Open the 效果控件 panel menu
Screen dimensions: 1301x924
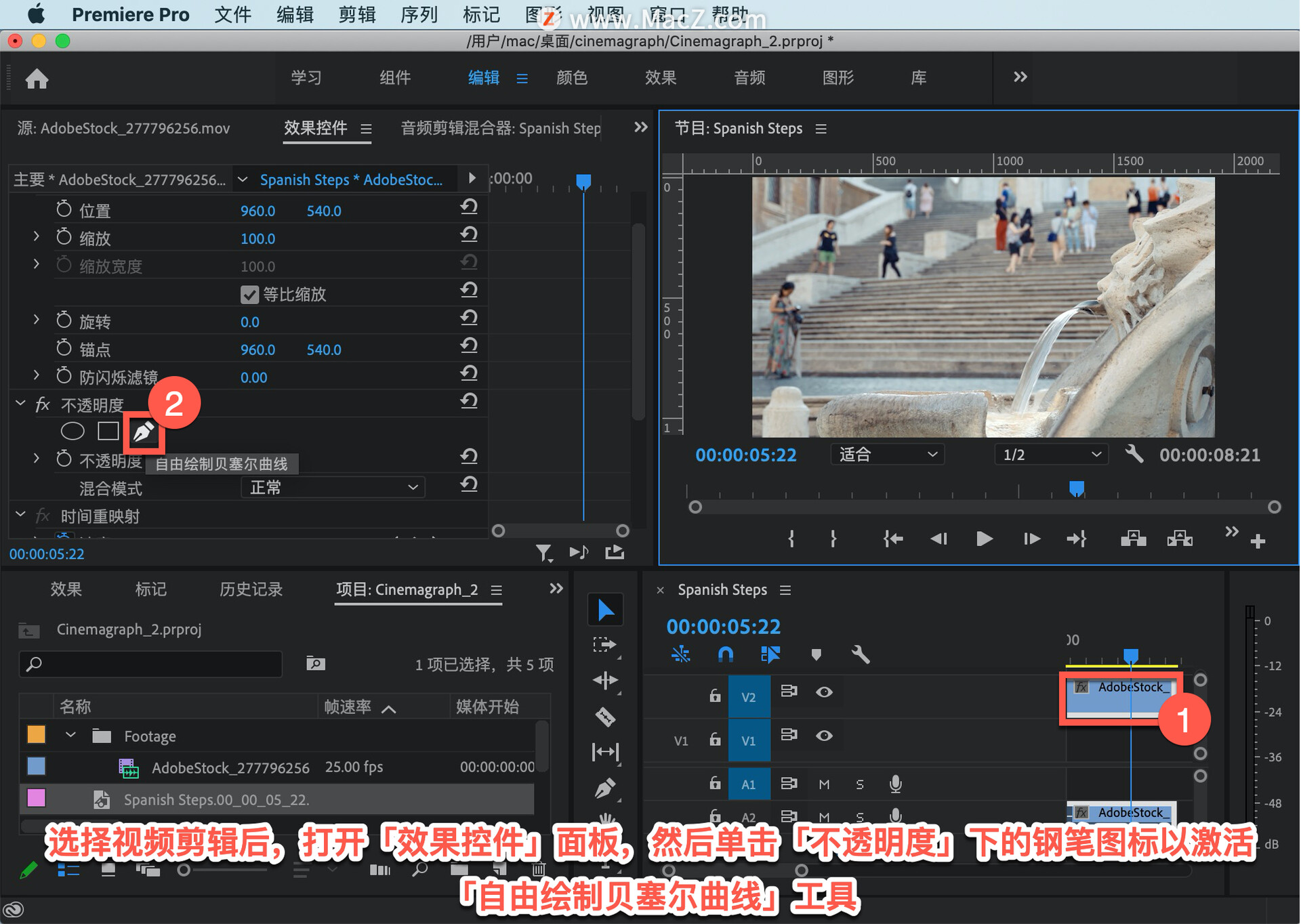click(x=366, y=129)
